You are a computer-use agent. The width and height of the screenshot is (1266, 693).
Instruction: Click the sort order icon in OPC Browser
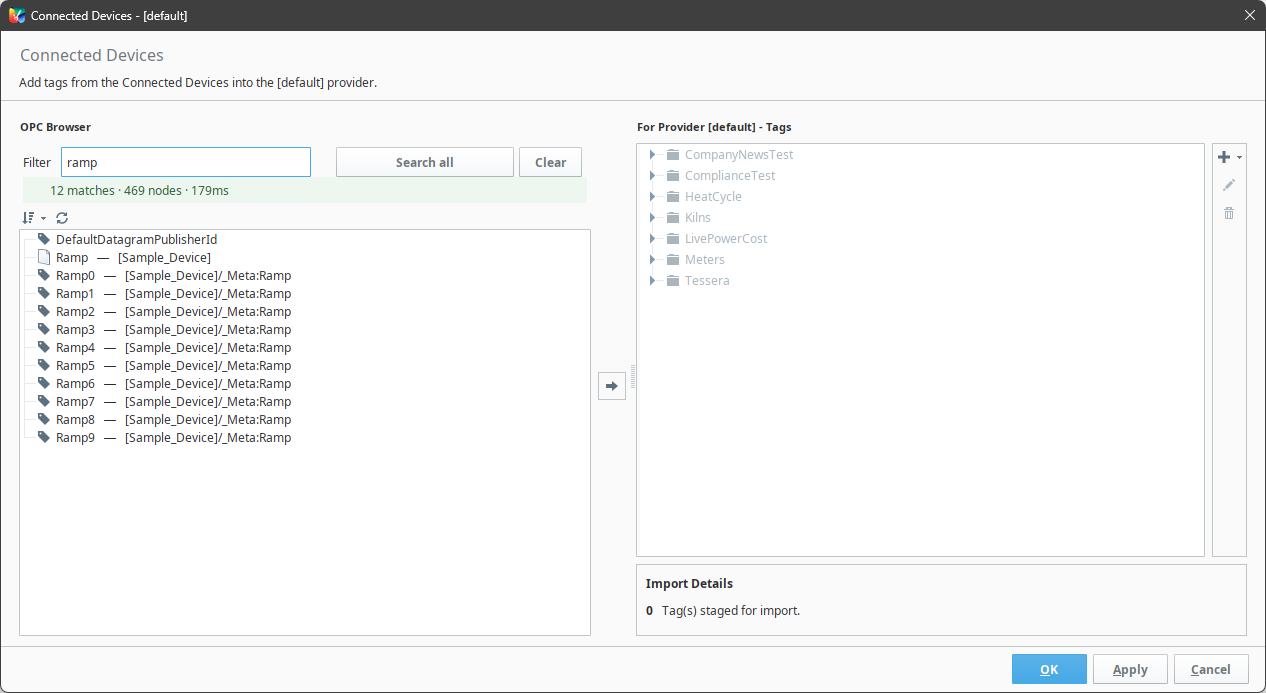point(28,217)
